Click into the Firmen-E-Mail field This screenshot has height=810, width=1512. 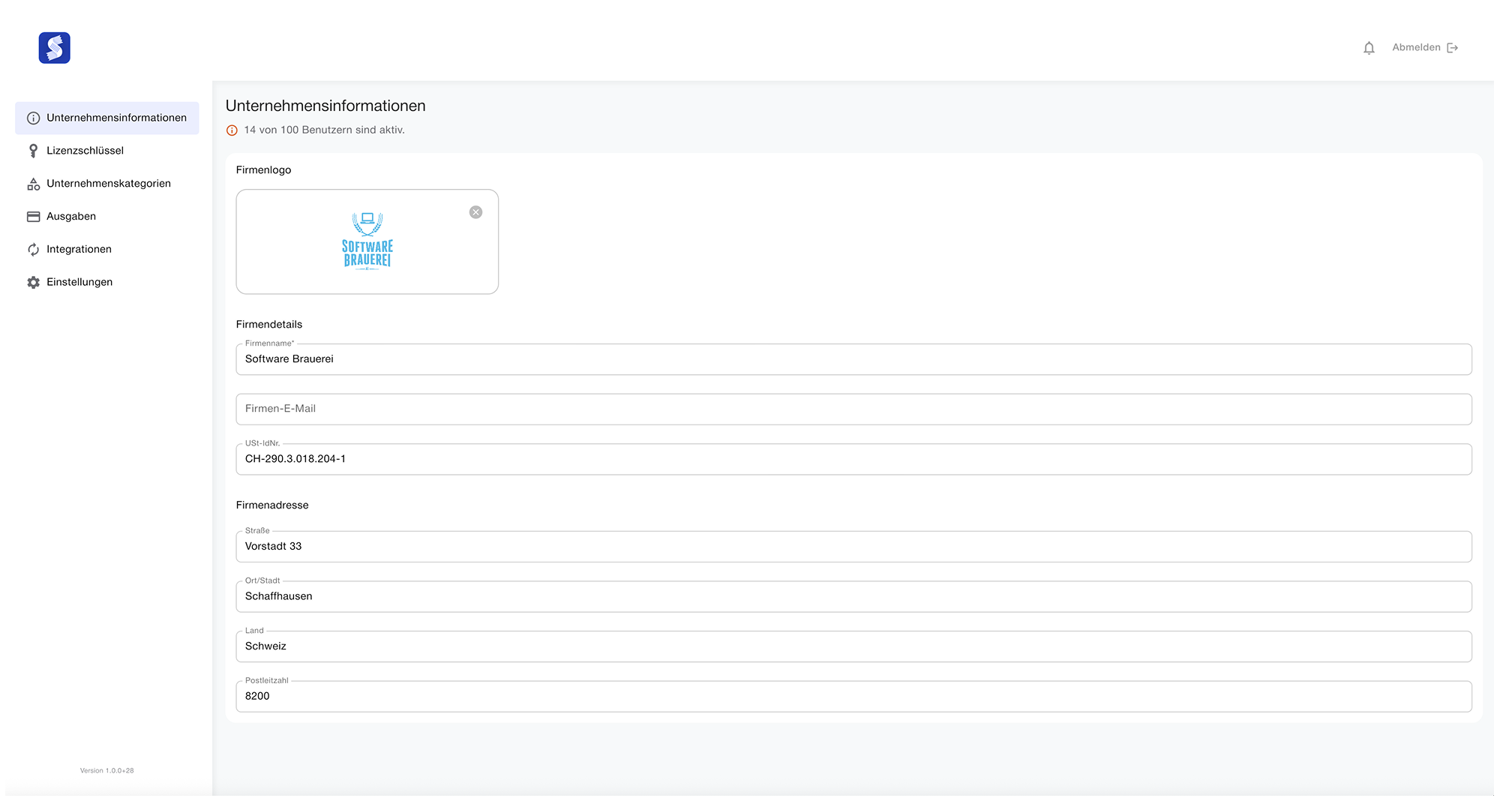click(x=853, y=409)
